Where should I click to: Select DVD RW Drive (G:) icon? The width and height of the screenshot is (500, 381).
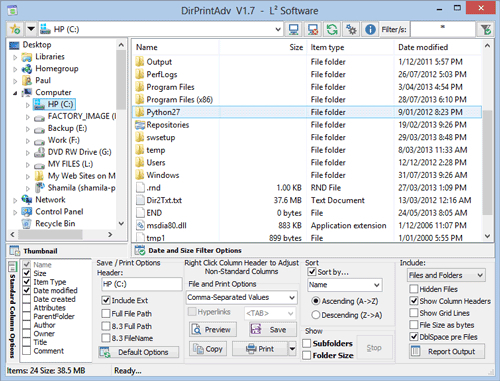point(40,152)
